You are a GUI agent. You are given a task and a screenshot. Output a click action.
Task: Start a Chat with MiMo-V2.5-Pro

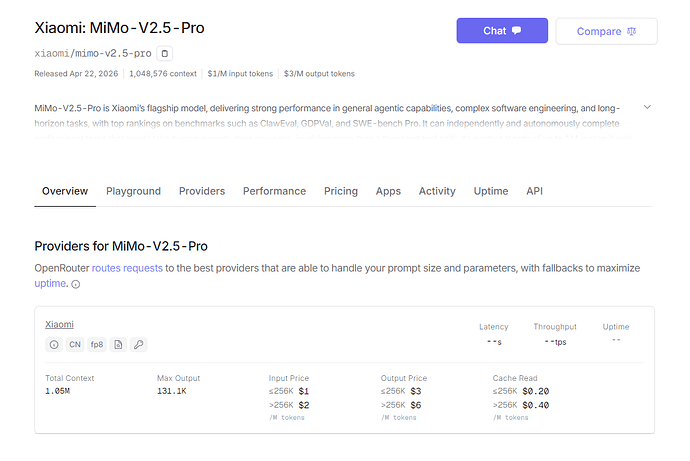[502, 31]
